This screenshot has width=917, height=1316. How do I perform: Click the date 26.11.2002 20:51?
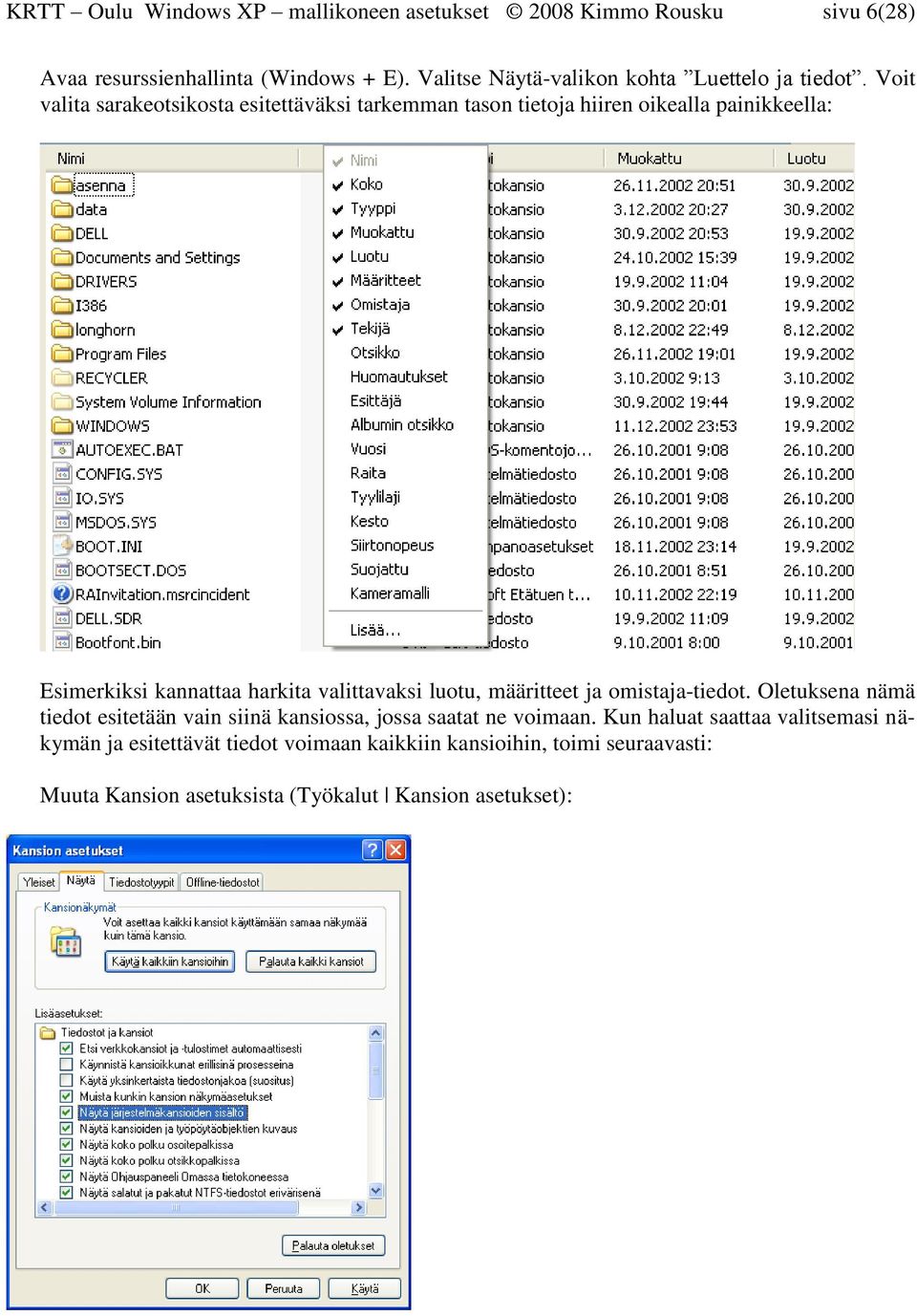pyautogui.click(x=674, y=185)
